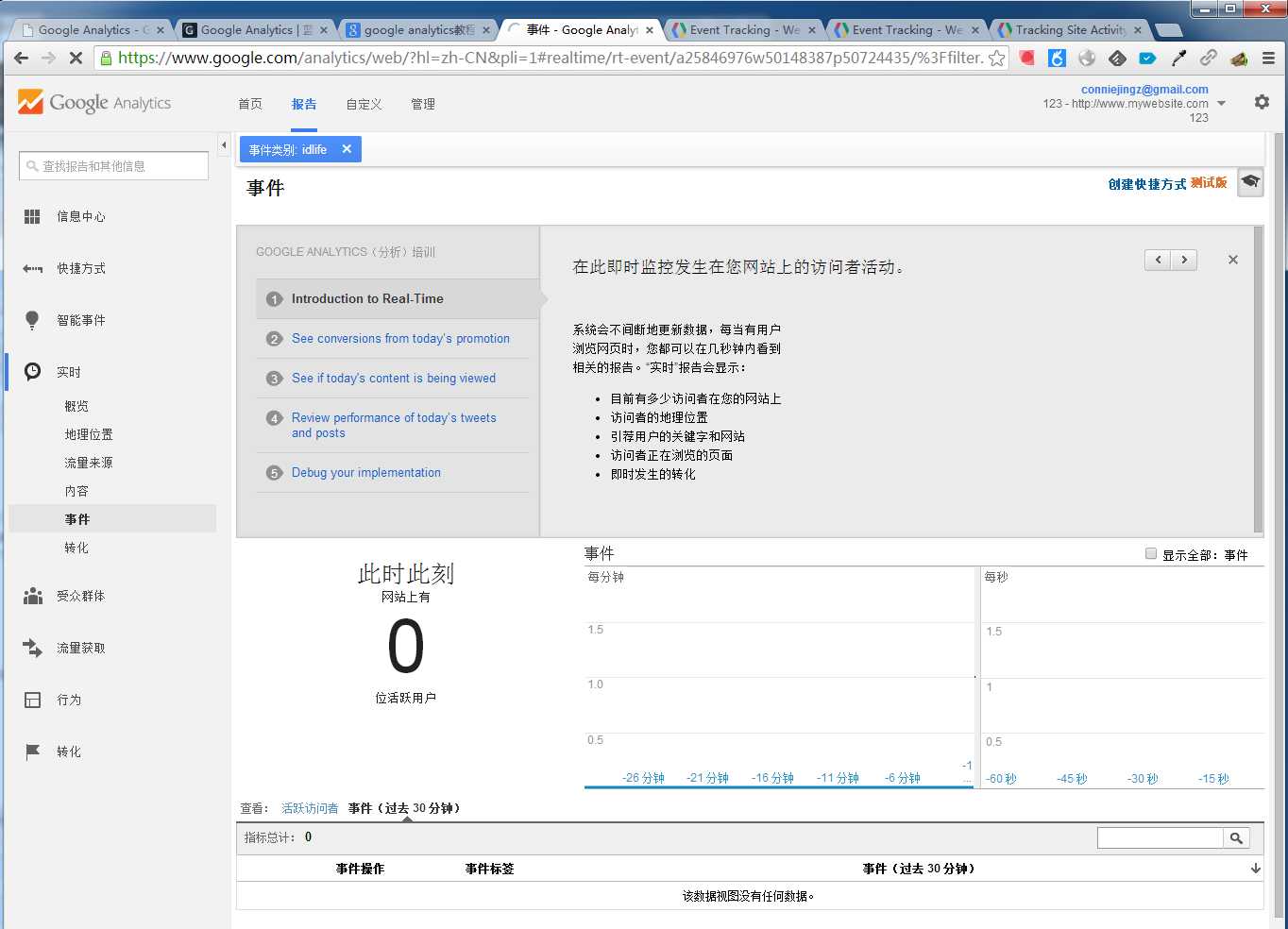Open the 自定义 tab
This screenshot has width=1288, height=929.
364,104
